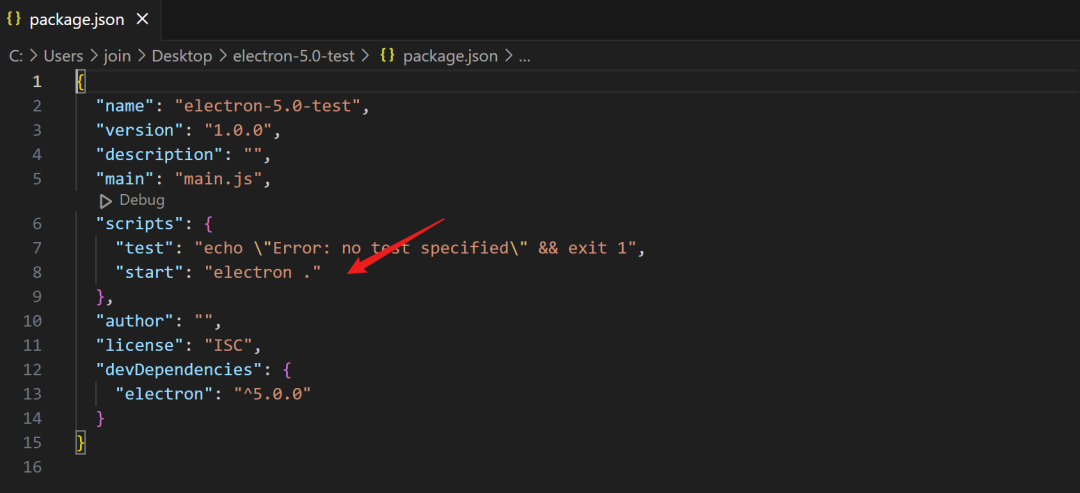This screenshot has height=493, width=1080.
Task: Open the join breadcrumb folder
Action: tap(117, 56)
